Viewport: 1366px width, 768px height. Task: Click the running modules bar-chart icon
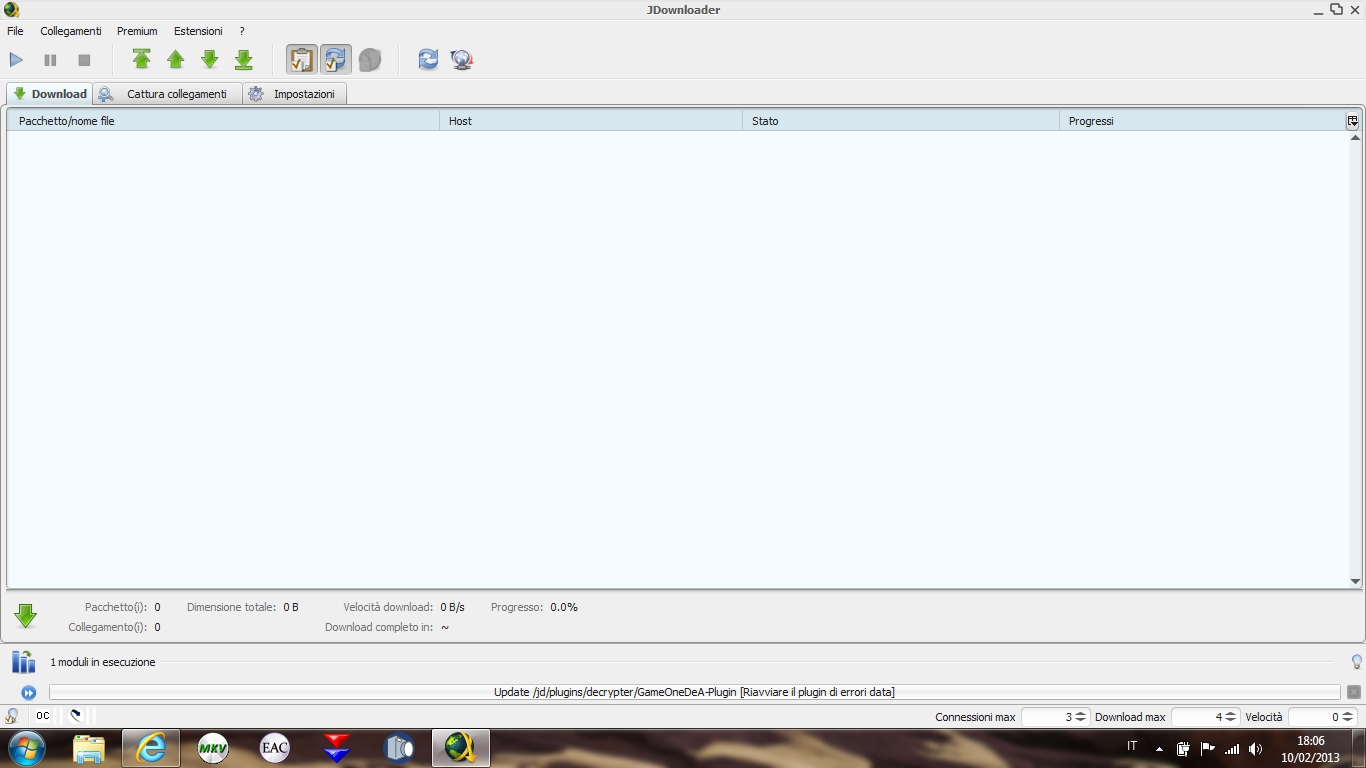coord(23,662)
